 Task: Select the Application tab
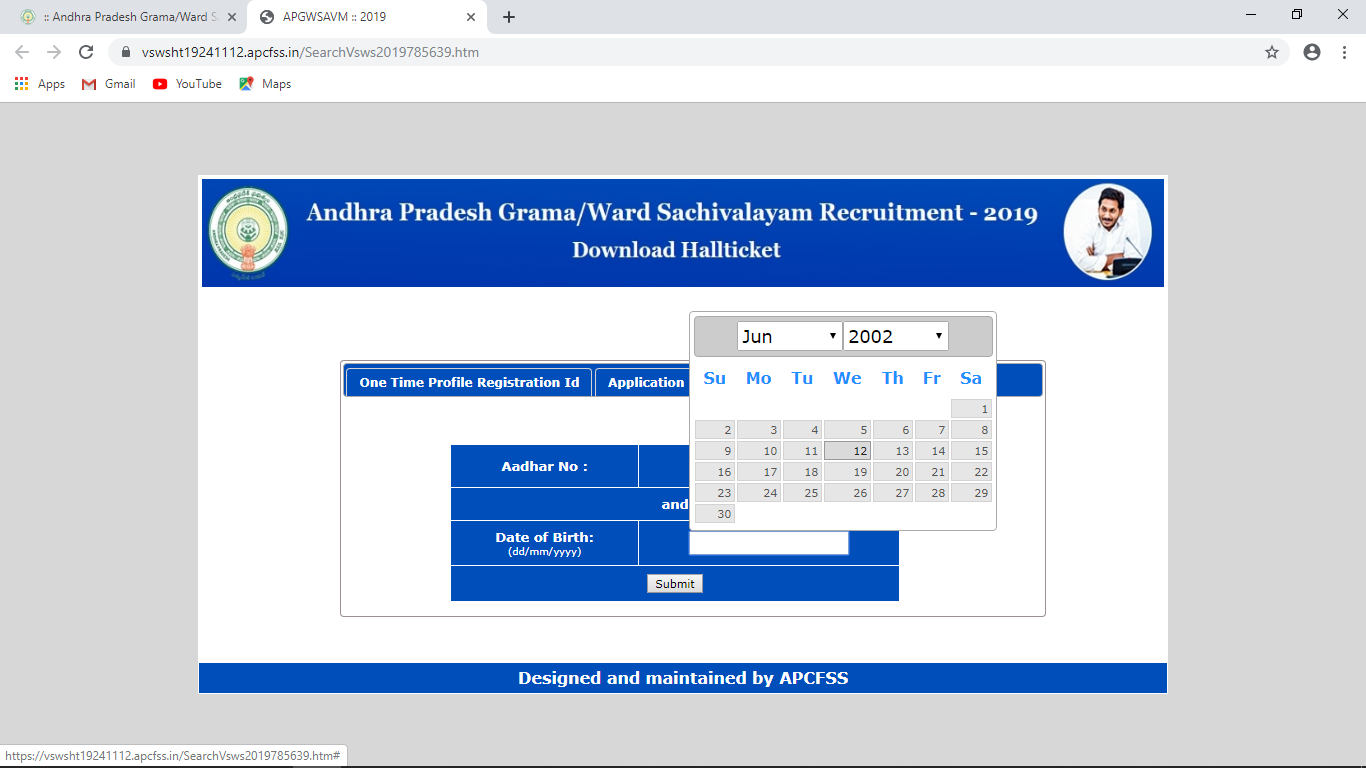645,381
